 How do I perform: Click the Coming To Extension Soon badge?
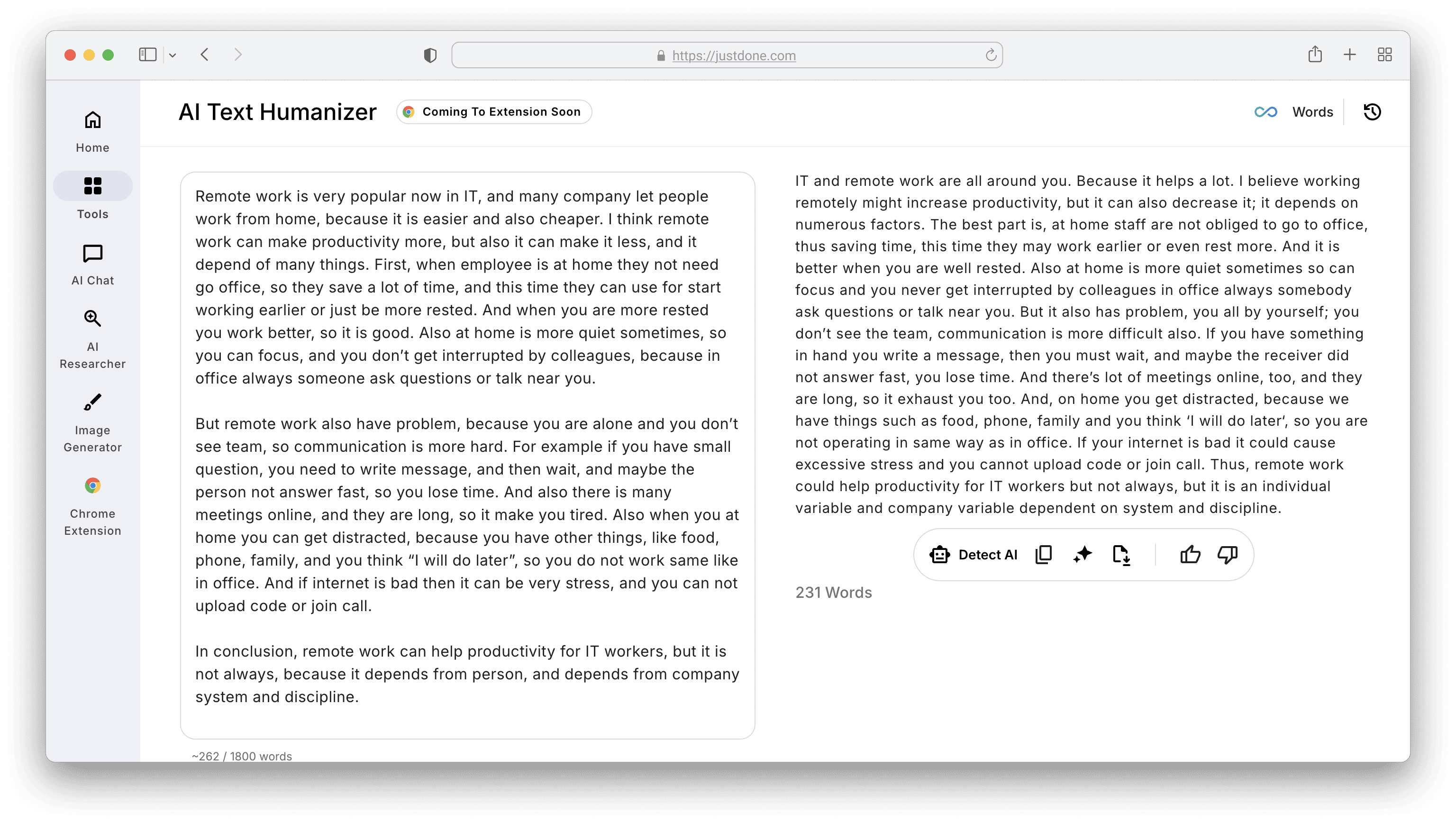pyautogui.click(x=494, y=112)
